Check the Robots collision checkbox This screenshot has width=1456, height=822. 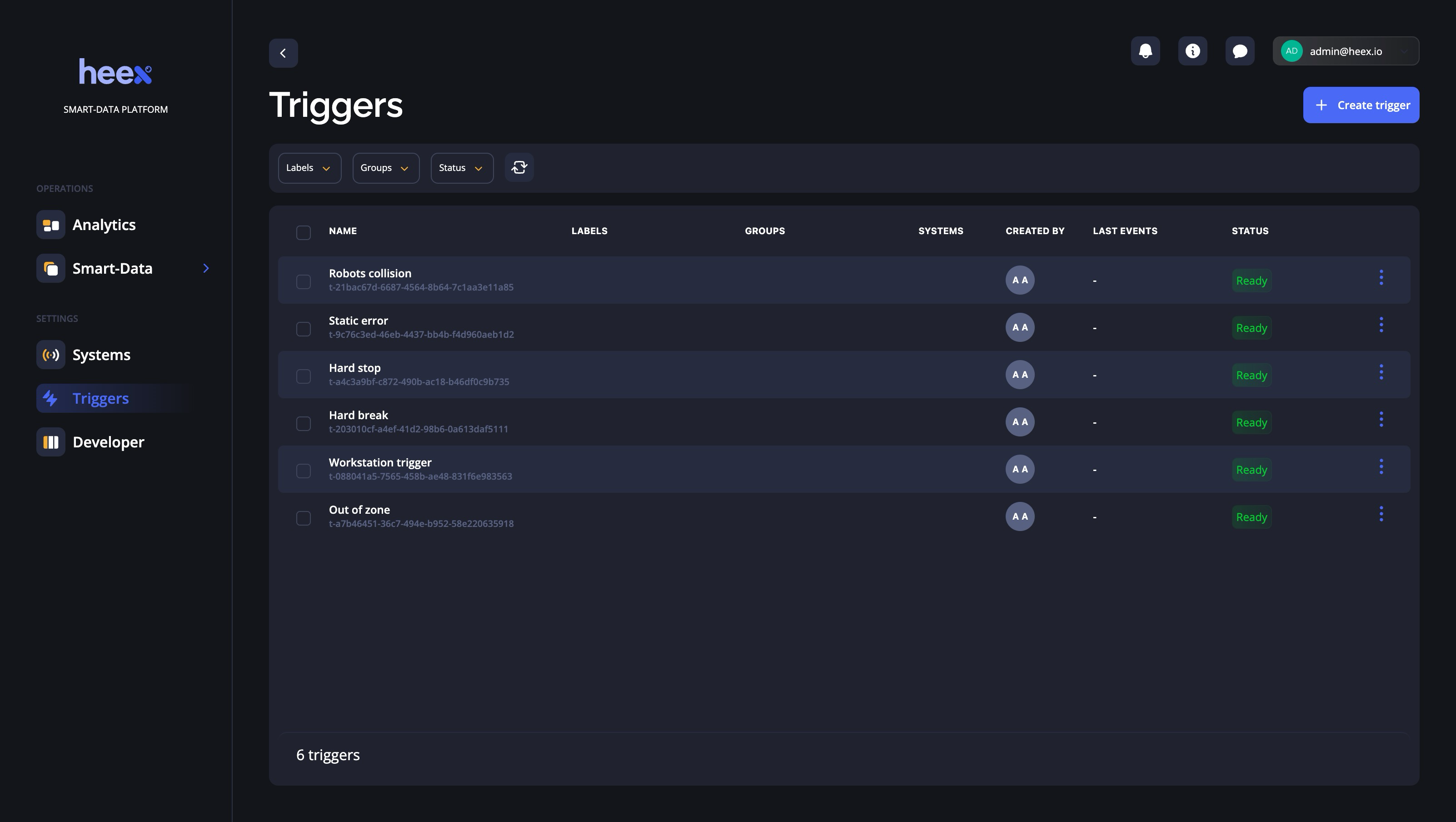click(304, 281)
